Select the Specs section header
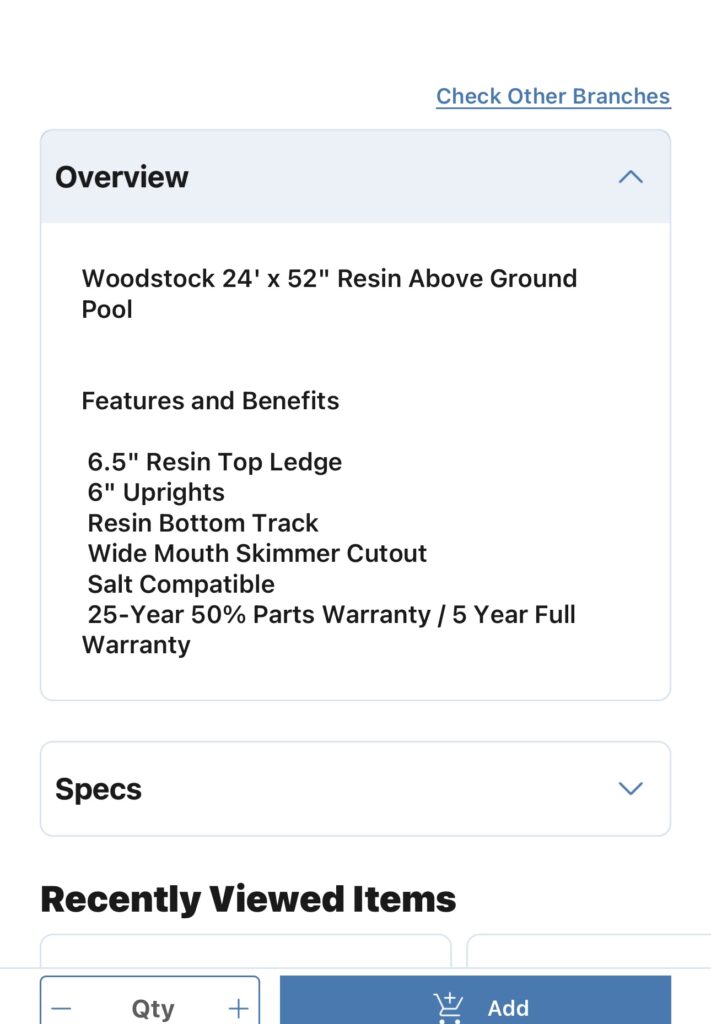Image resolution: width=711 pixels, height=1024 pixels. 355,788
